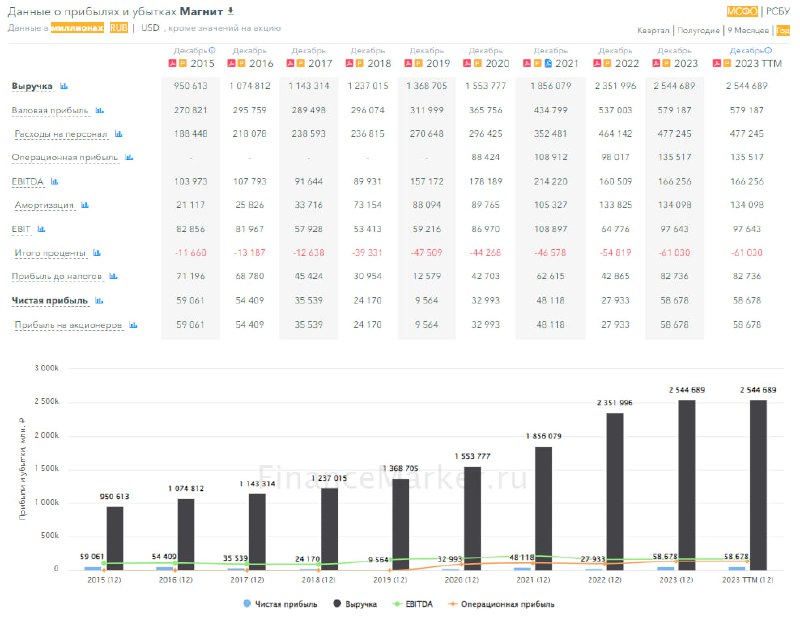Click Валовая прибыль value 289 498 for 2017
800x623 pixels.
tap(308, 110)
